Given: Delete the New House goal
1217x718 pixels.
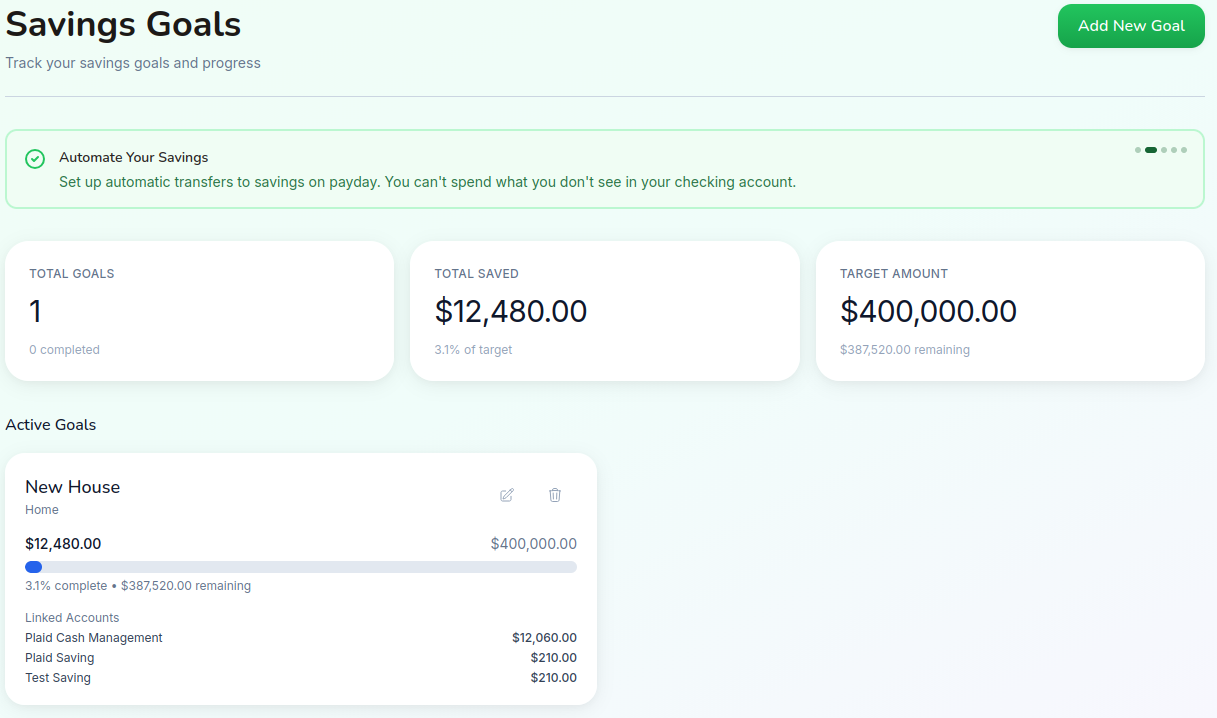Looking at the screenshot, I should [x=555, y=495].
